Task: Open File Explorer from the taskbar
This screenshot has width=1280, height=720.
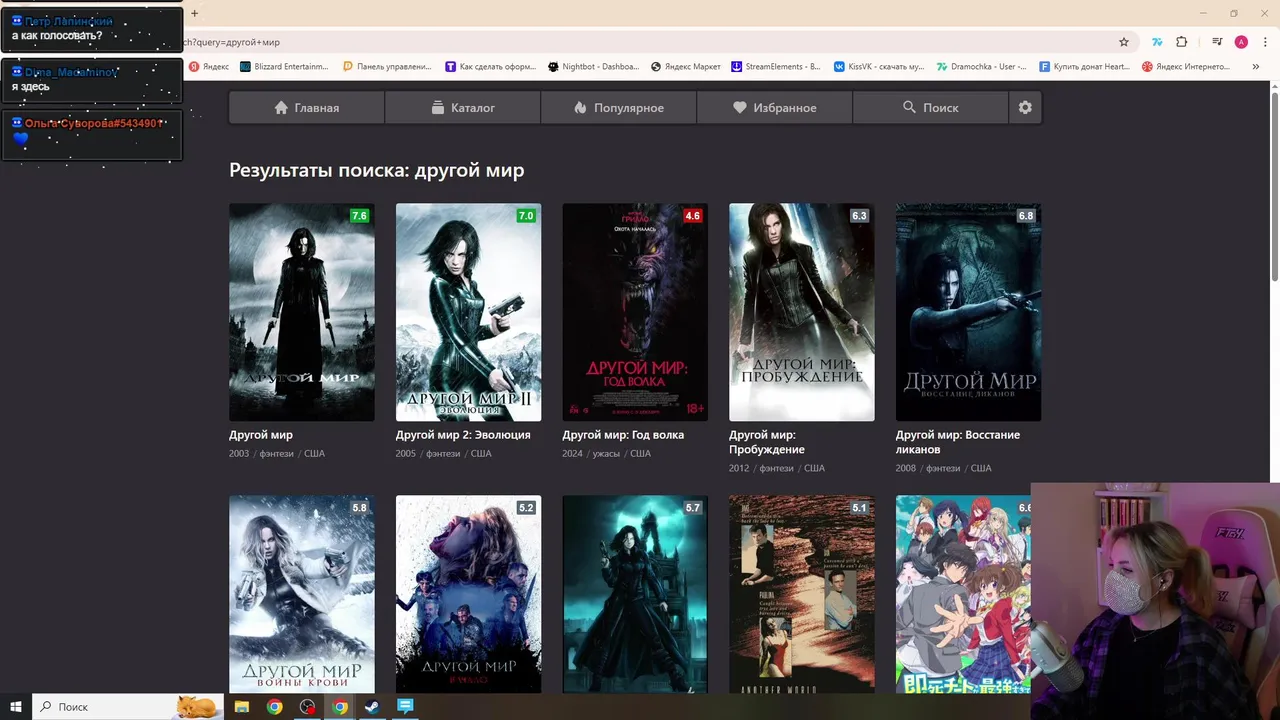Action: tap(242, 707)
